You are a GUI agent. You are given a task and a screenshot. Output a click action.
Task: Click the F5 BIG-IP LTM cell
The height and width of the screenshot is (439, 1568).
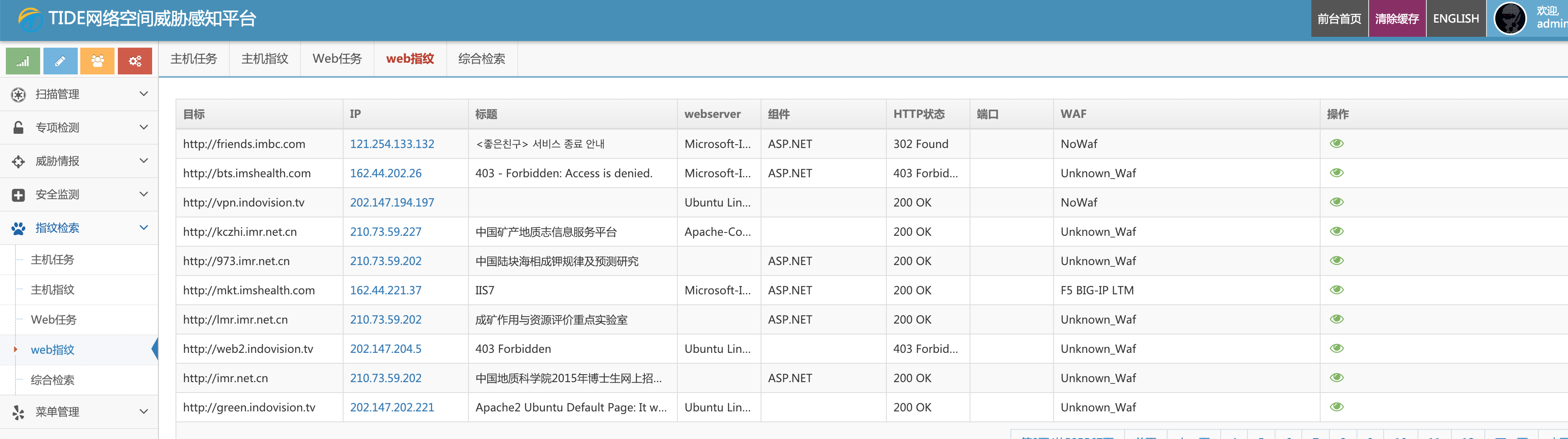point(1186,291)
